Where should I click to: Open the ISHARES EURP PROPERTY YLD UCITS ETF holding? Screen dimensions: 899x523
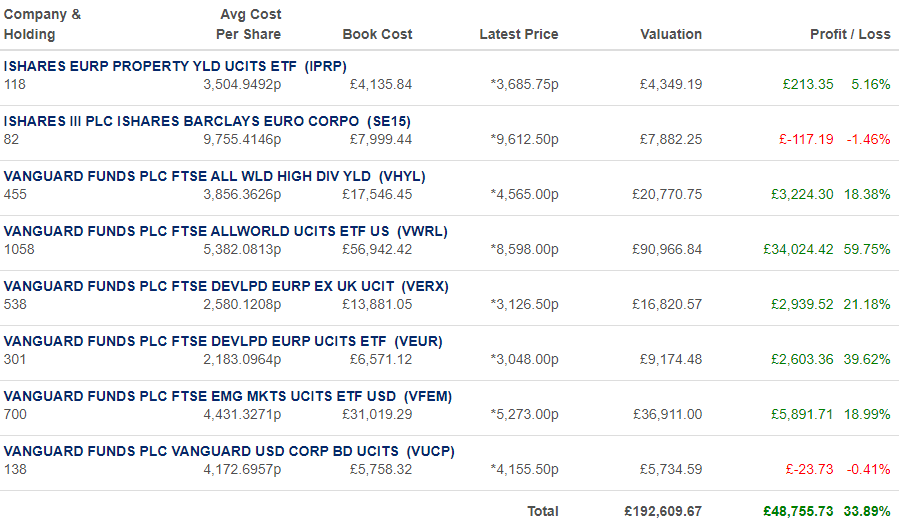coord(175,67)
